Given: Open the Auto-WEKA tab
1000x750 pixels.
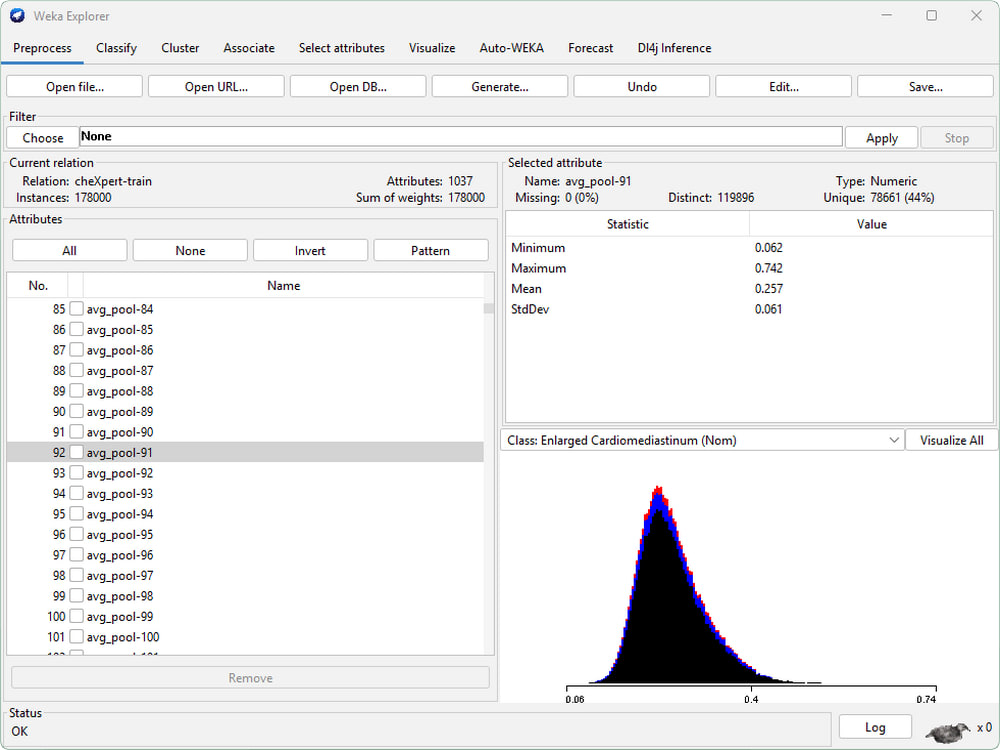Looking at the screenshot, I should click(x=511, y=48).
